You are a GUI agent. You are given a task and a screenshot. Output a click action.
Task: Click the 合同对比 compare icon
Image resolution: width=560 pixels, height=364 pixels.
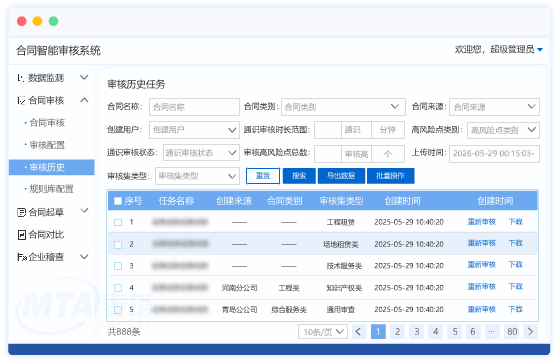pyautogui.click(x=21, y=235)
